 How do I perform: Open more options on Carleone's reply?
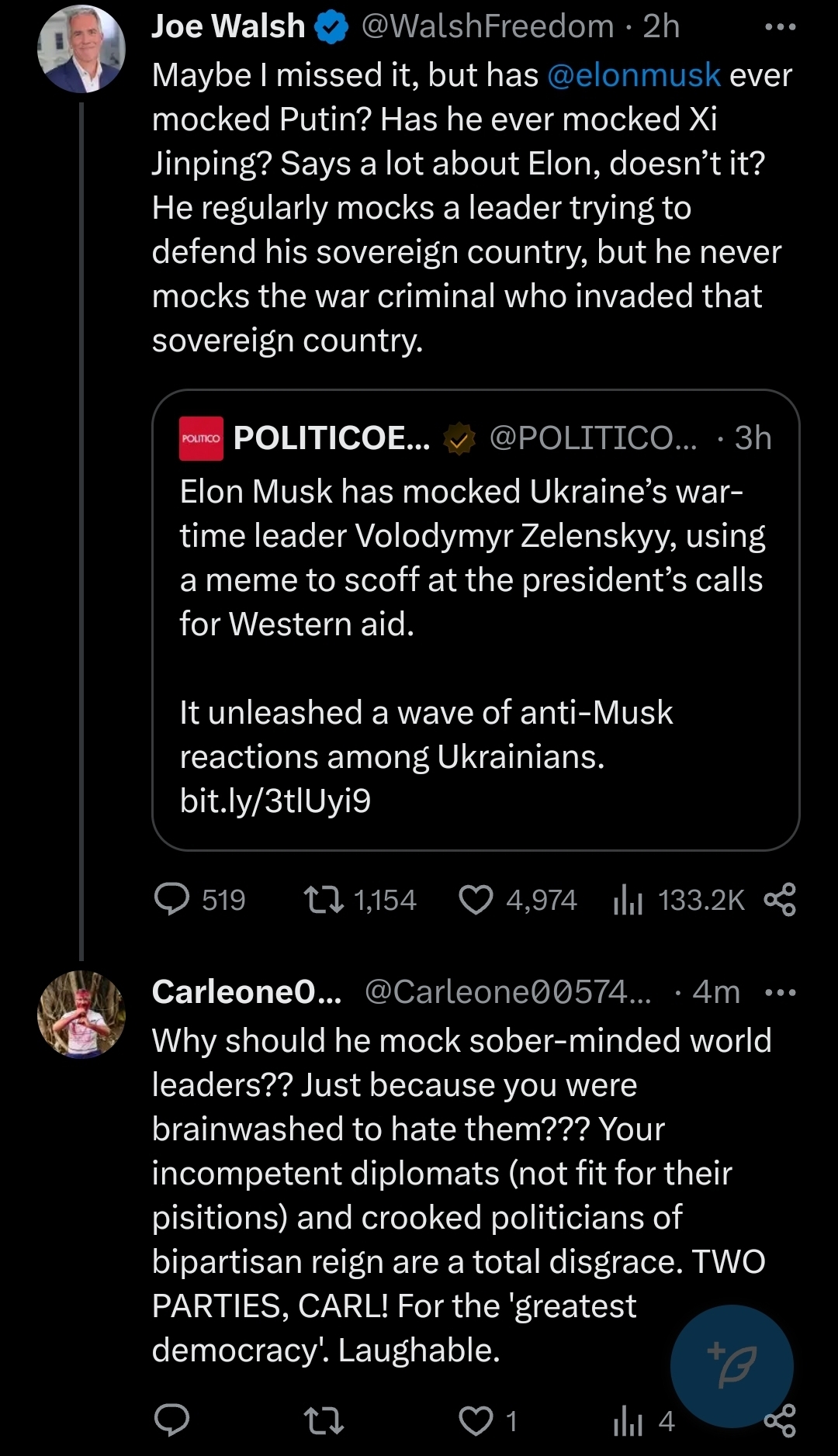tap(780, 992)
